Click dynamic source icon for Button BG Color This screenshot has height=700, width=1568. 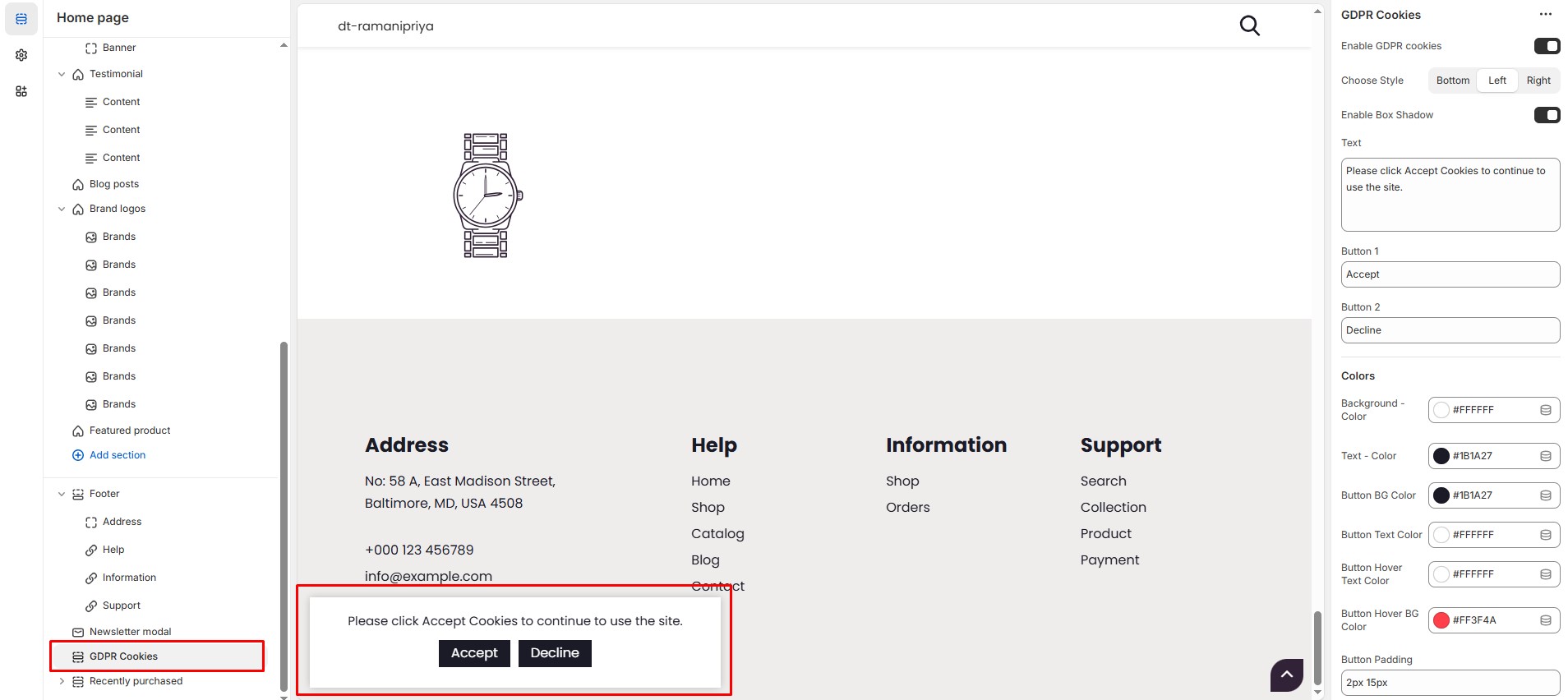tap(1545, 495)
